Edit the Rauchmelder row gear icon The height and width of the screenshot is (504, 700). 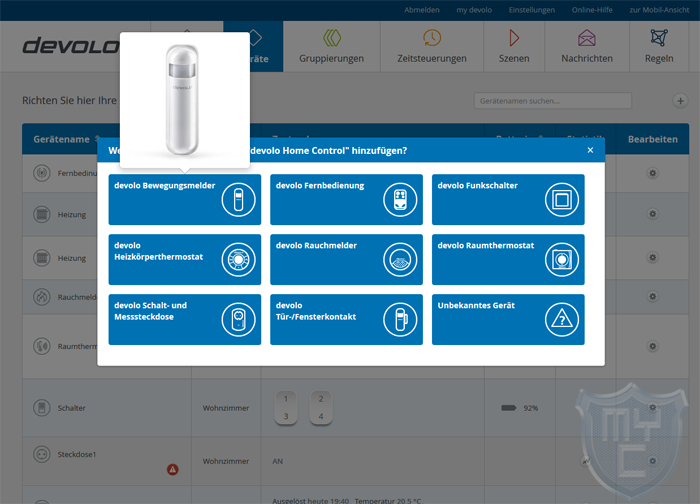pyautogui.click(x=653, y=296)
